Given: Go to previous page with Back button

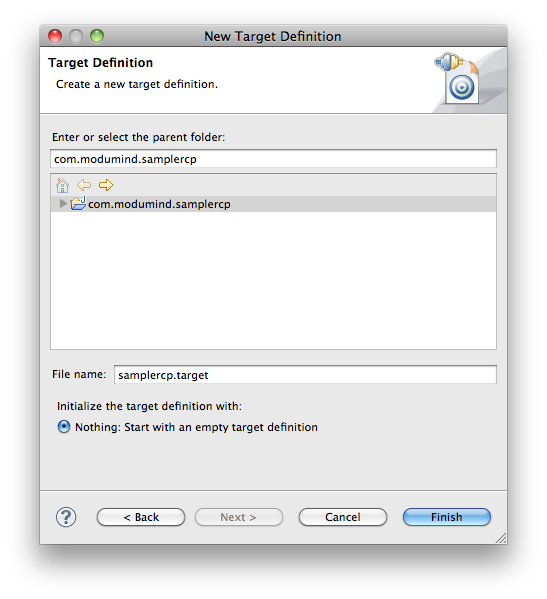Looking at the screenshot, I should pyautogui.click(x=141, y=517).
